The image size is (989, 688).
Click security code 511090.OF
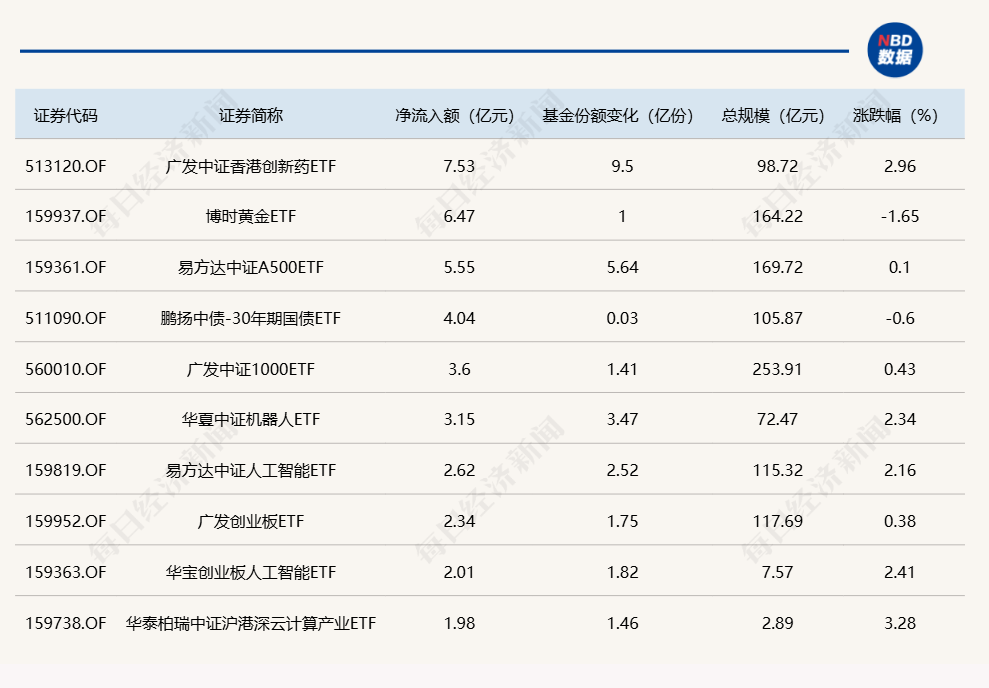click(66, 318)
